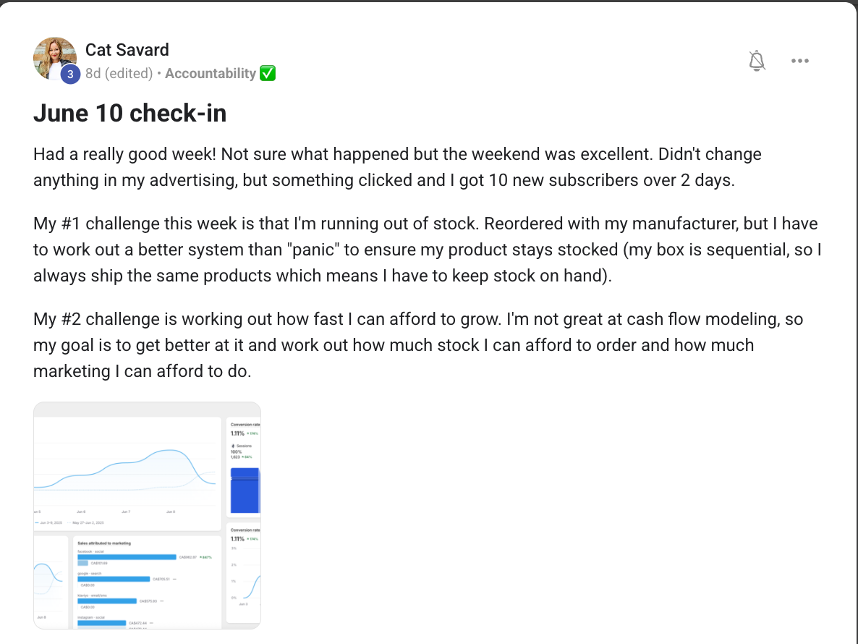The image size is (858, 644).
Task: Toggle post notifications with the bell icon
Action: pyautogui.click(x=757, y=61)
